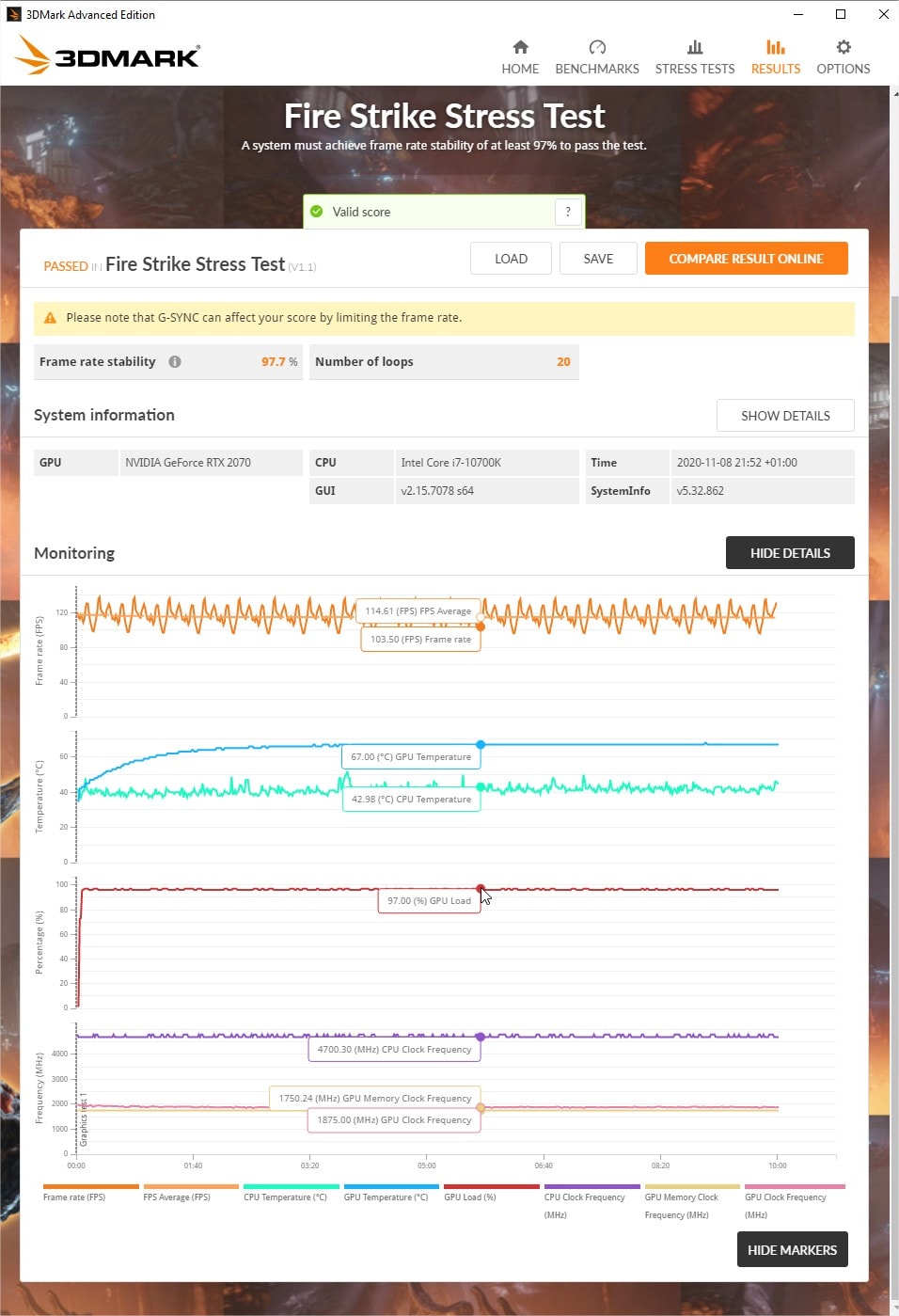Viewport: 899px width, 1316px height.
Task: Open the STRESS TESTS tab
Action: (695, 46)
